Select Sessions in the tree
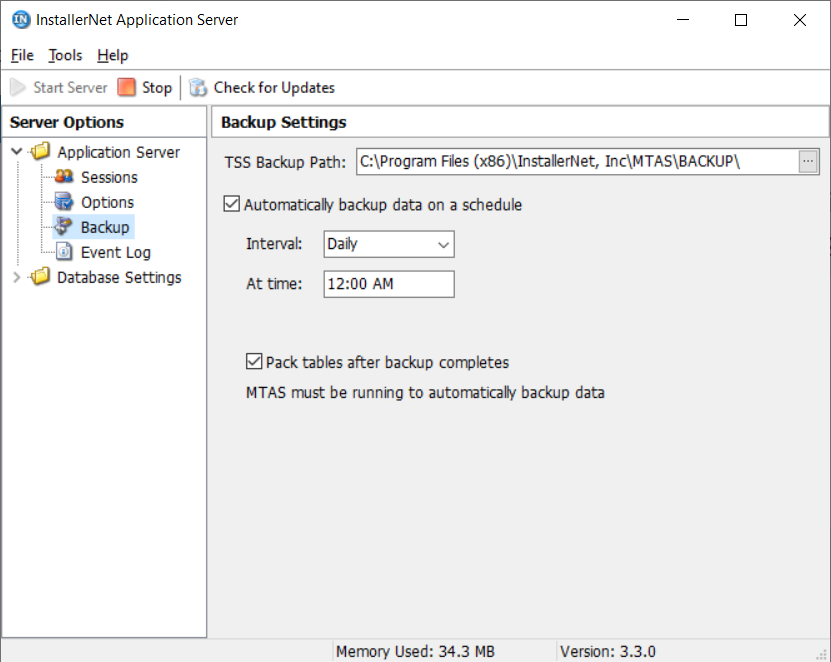 (x=109, y=177)
